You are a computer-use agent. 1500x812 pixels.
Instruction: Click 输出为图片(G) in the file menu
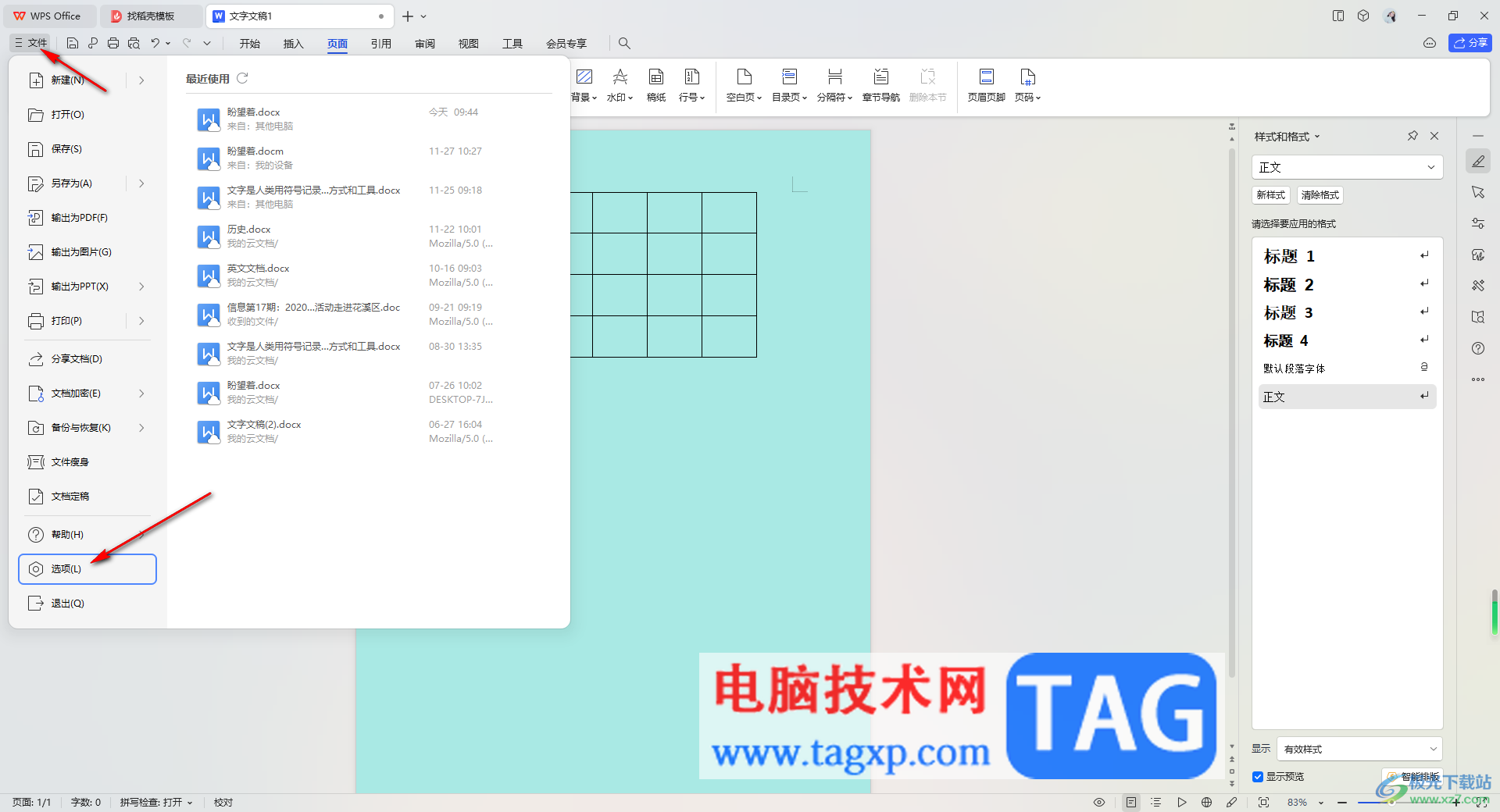click(x=81, y=252)
